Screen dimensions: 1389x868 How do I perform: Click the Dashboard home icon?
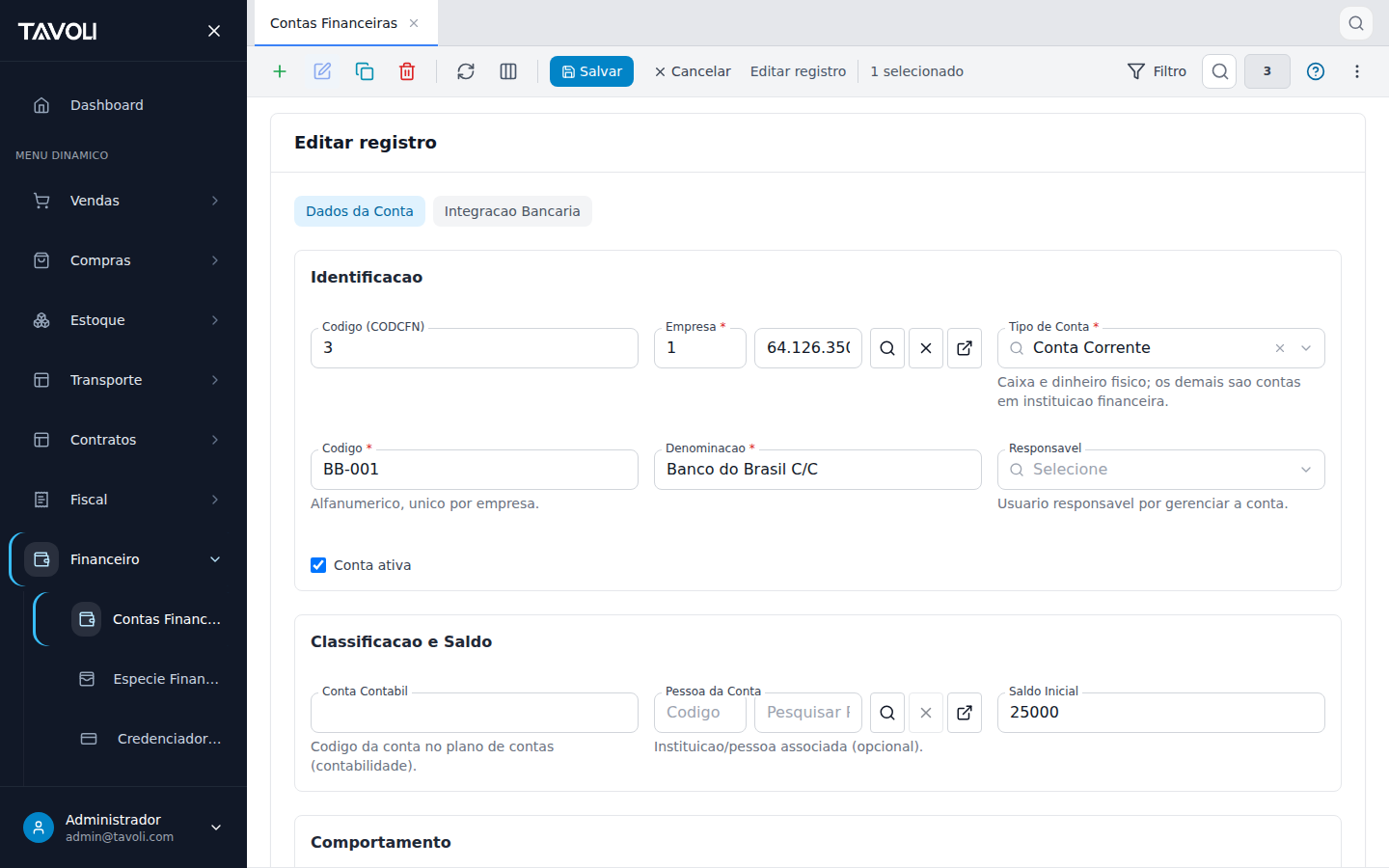tap(41, 105)
